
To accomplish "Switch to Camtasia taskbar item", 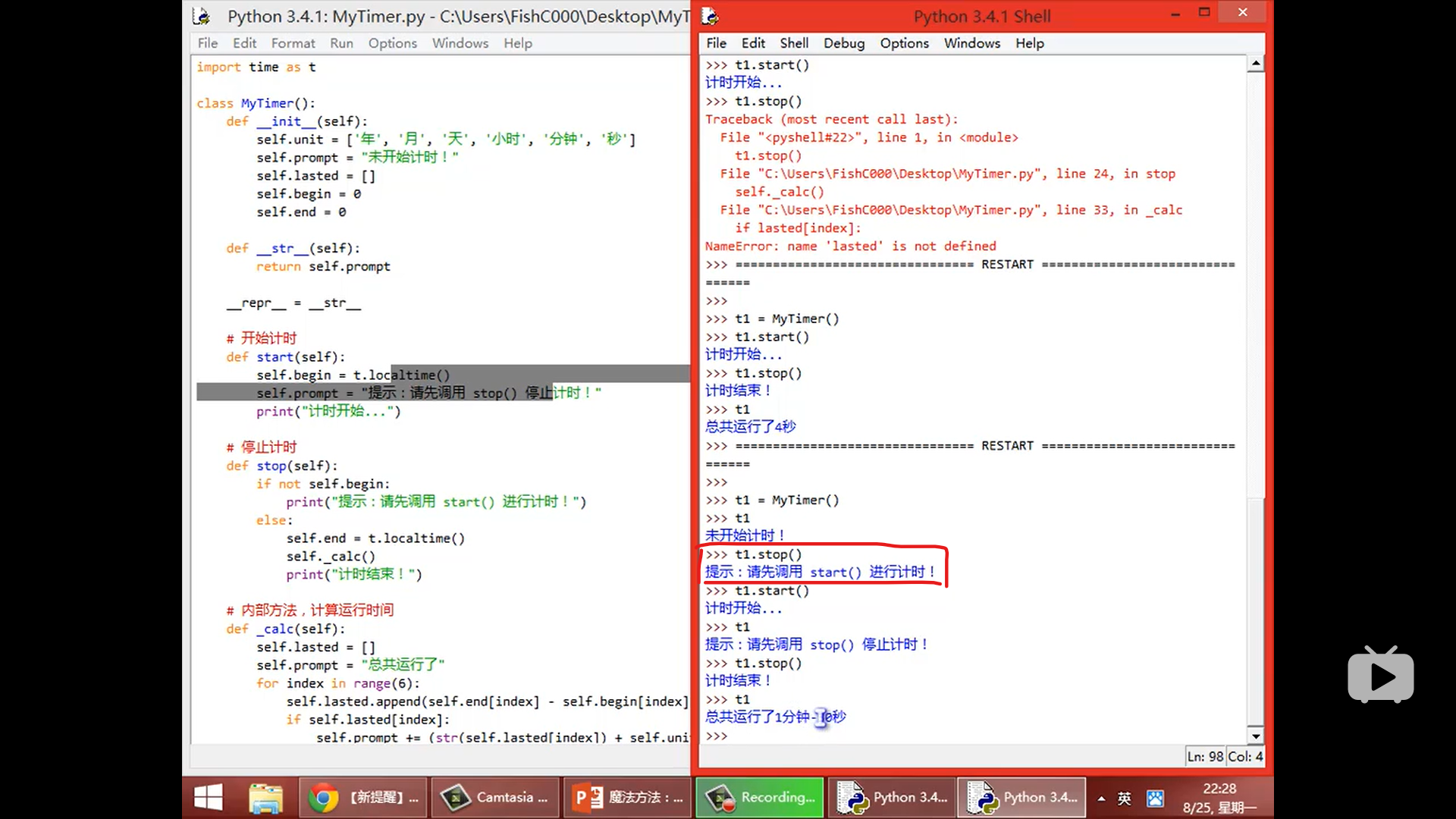I will pyautogui.click(x=494, y=798).
